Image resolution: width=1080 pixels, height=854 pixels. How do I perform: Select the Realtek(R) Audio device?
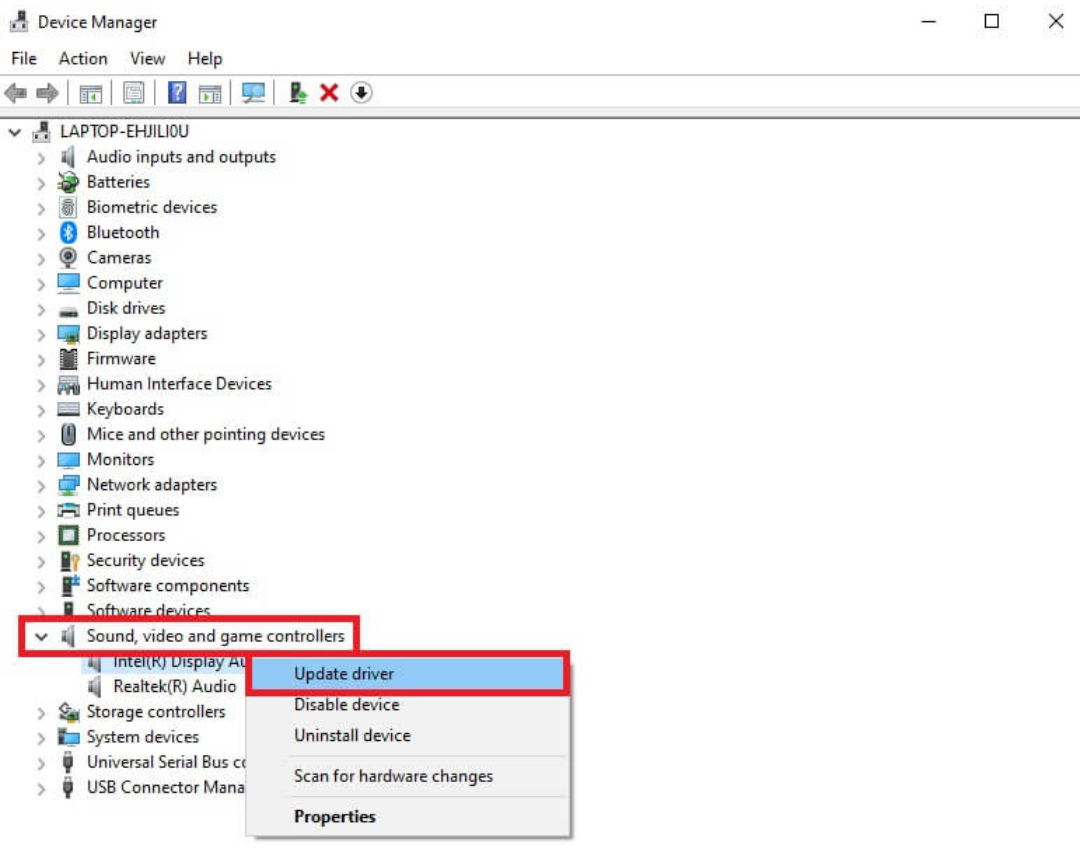[174, 686]
